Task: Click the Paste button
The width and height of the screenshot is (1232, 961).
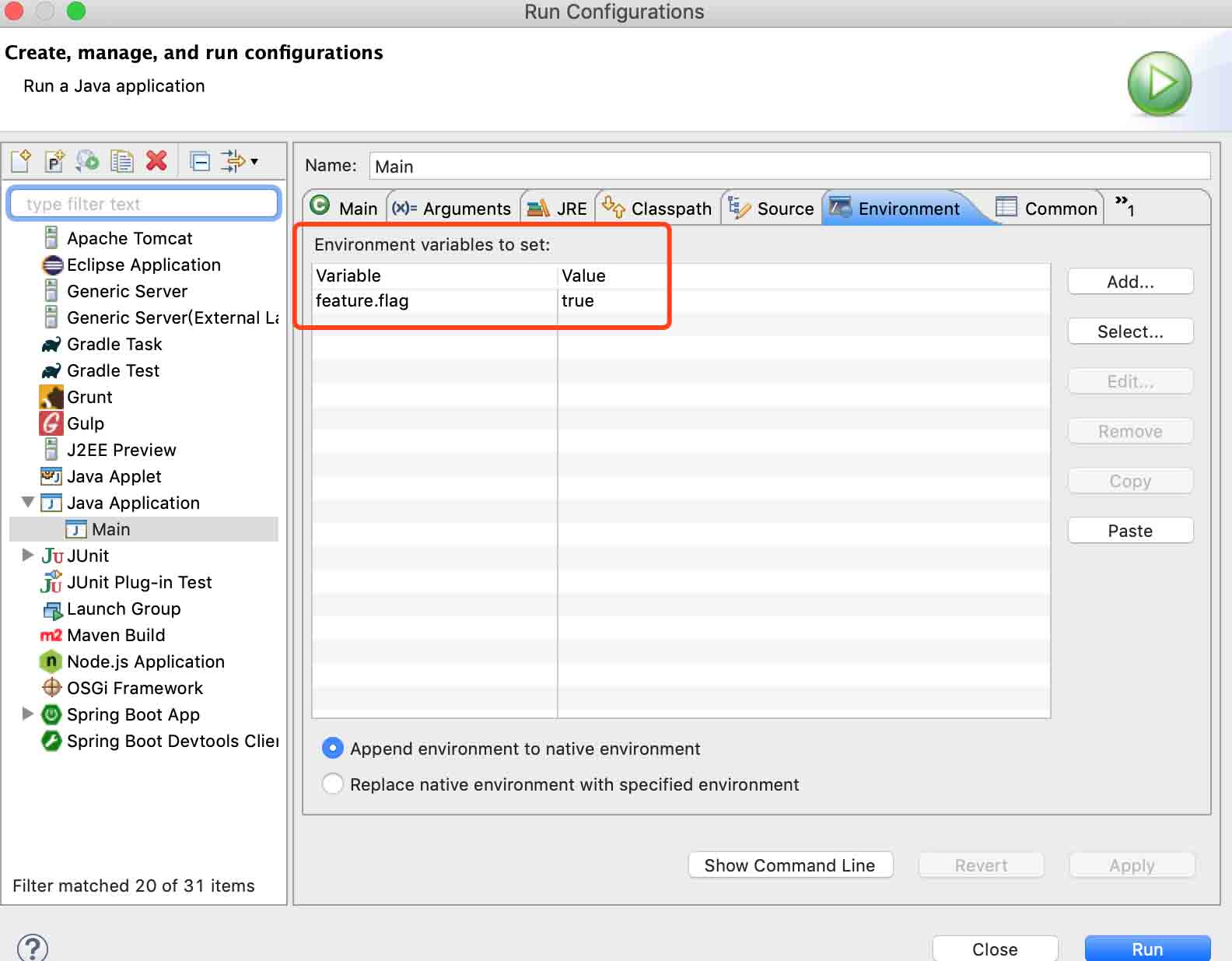Action: 1130,531
